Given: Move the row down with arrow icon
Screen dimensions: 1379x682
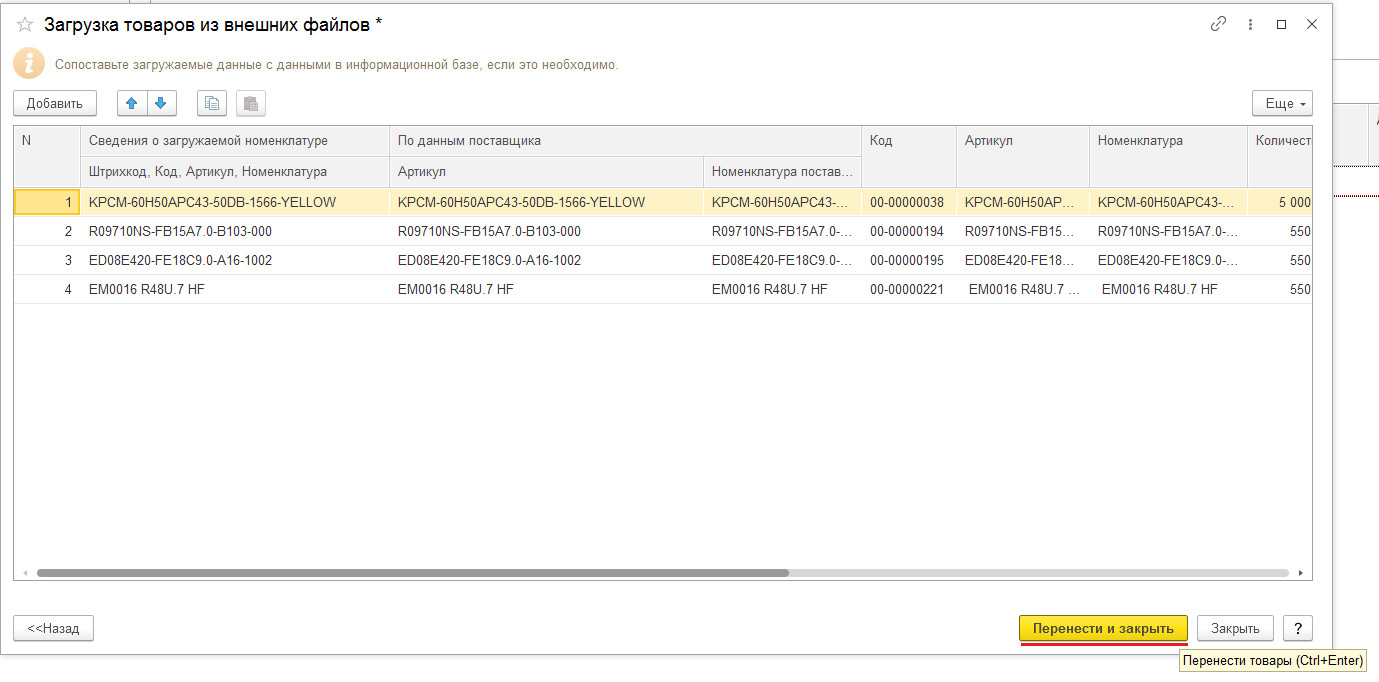Looking at the screenshot, I should (160, 103).
